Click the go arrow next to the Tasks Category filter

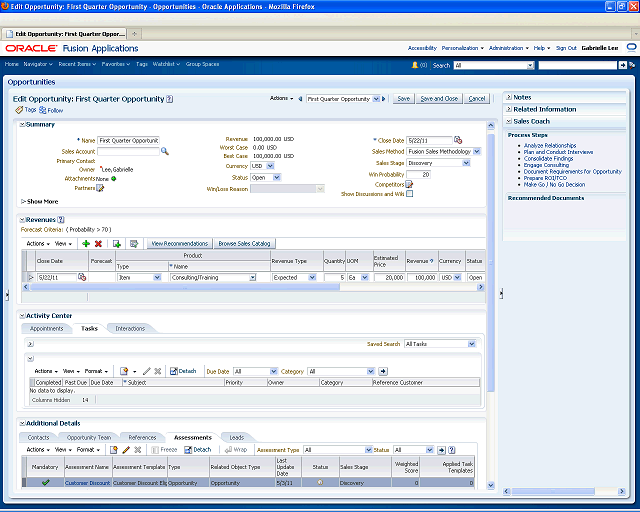(x=383, y=372)
